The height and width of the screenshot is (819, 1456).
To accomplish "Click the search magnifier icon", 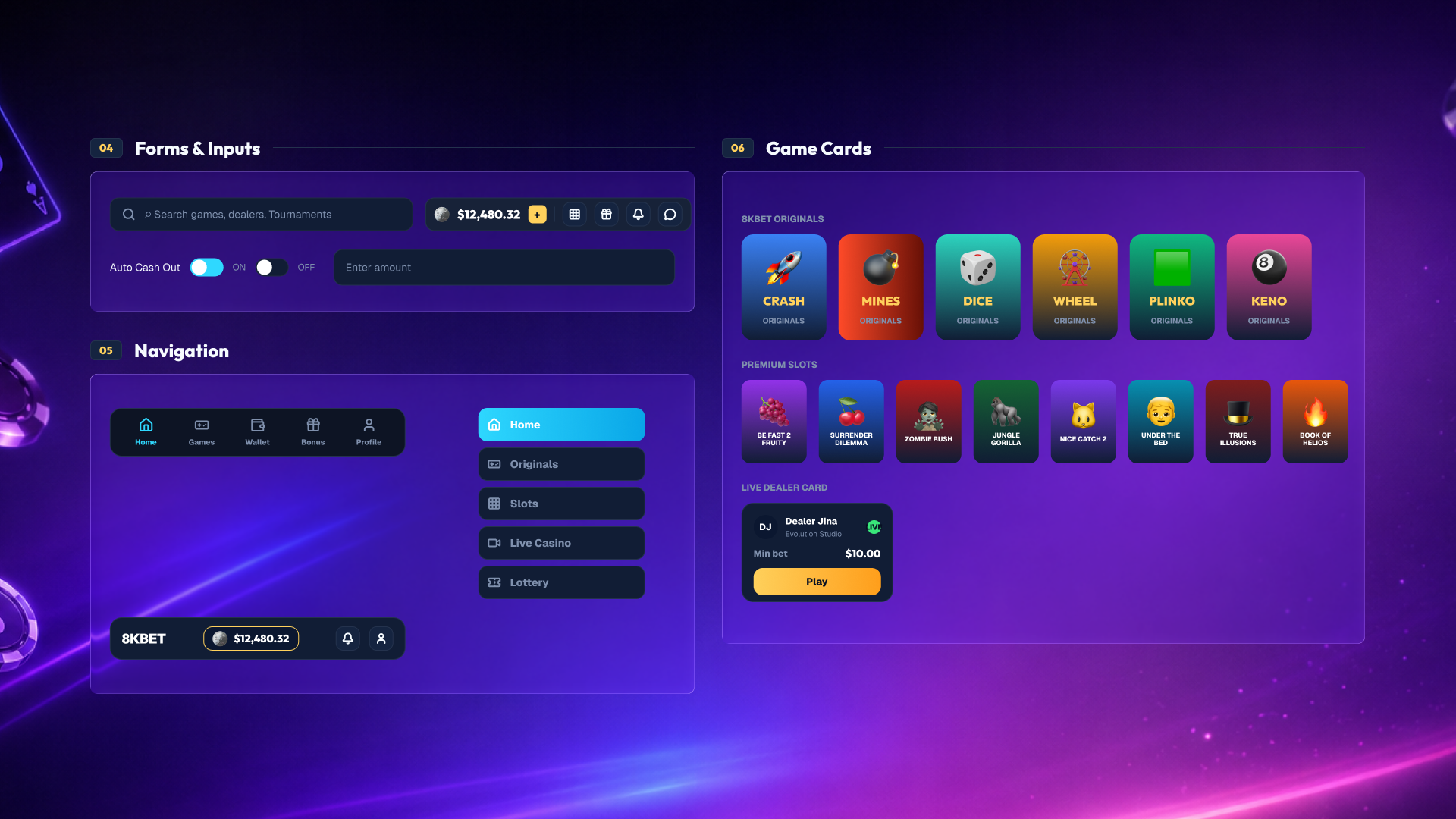I will [x=129, y=215].
